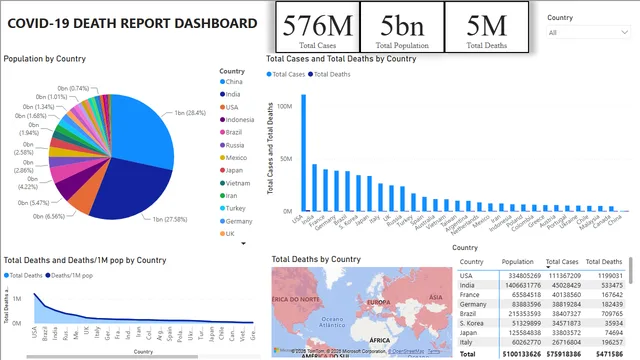The height and width of the screenshot is (360, 640).
Task: Click the ÁFRICA label on the map
Action: tap(380, 340)
